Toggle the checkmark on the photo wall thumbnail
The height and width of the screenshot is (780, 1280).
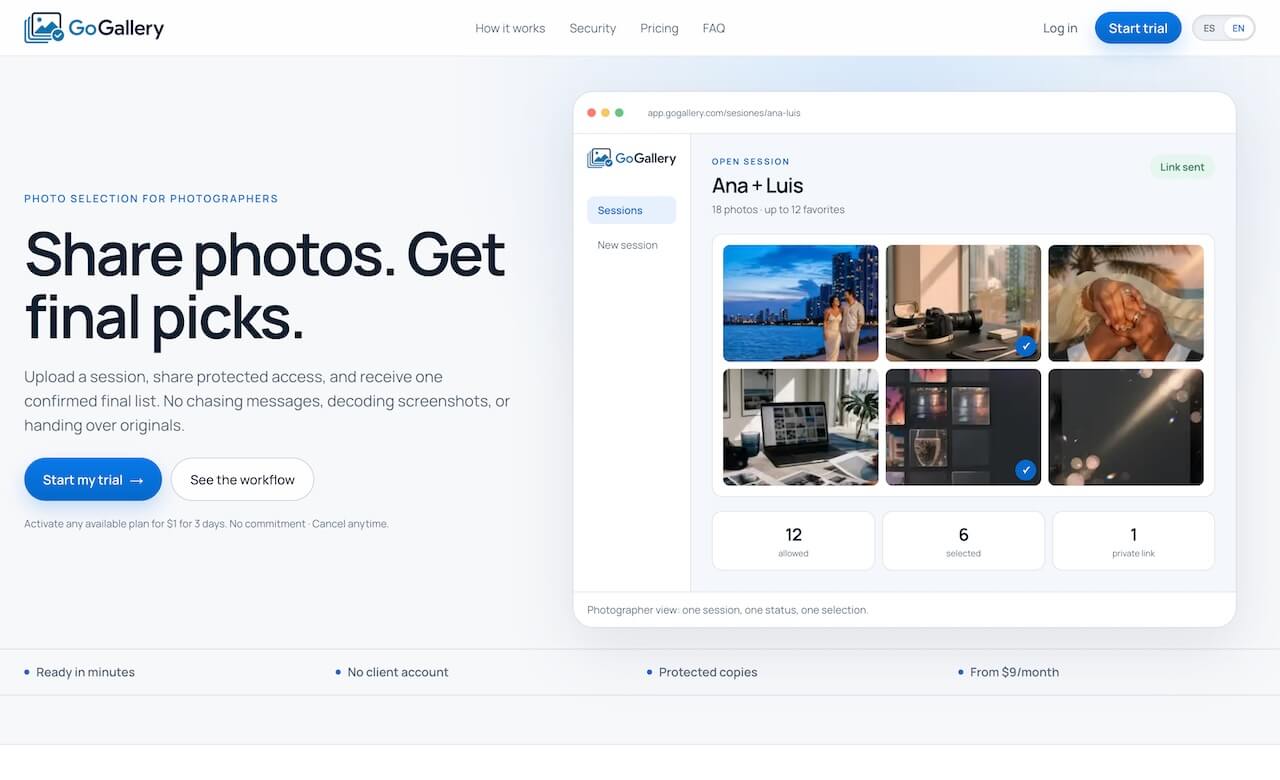pyautogui.click(x=1025, y=469)
